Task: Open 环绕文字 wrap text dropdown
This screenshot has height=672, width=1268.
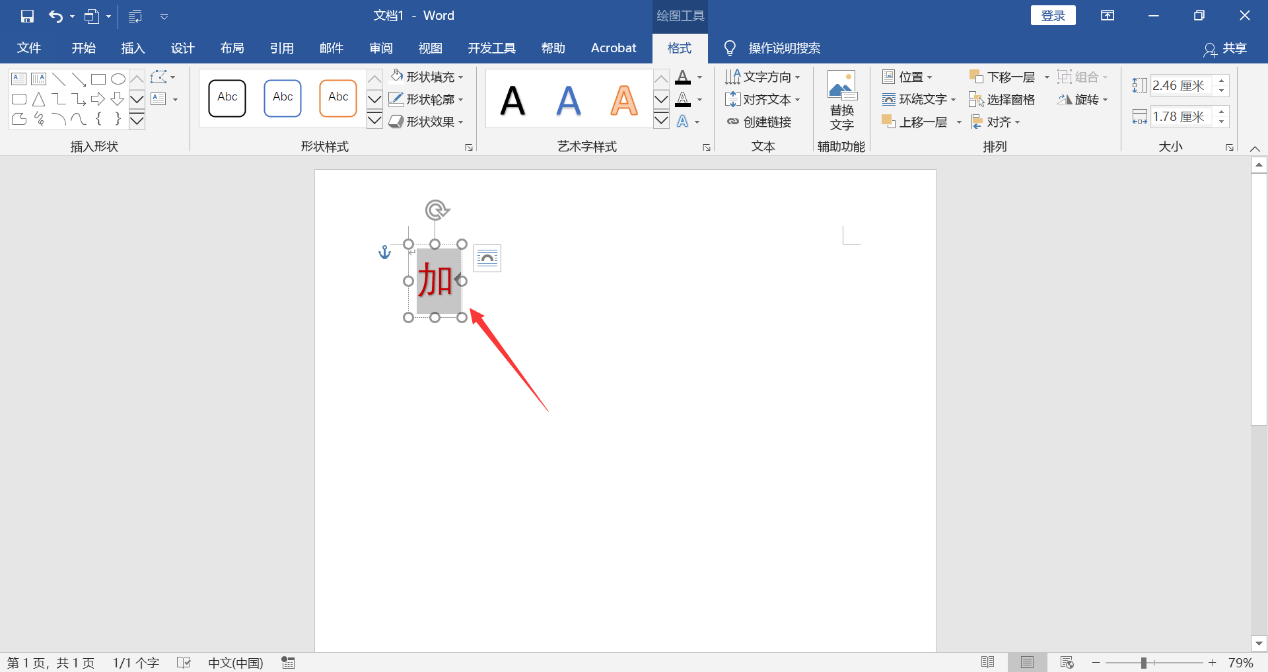Action: [919, 99]
